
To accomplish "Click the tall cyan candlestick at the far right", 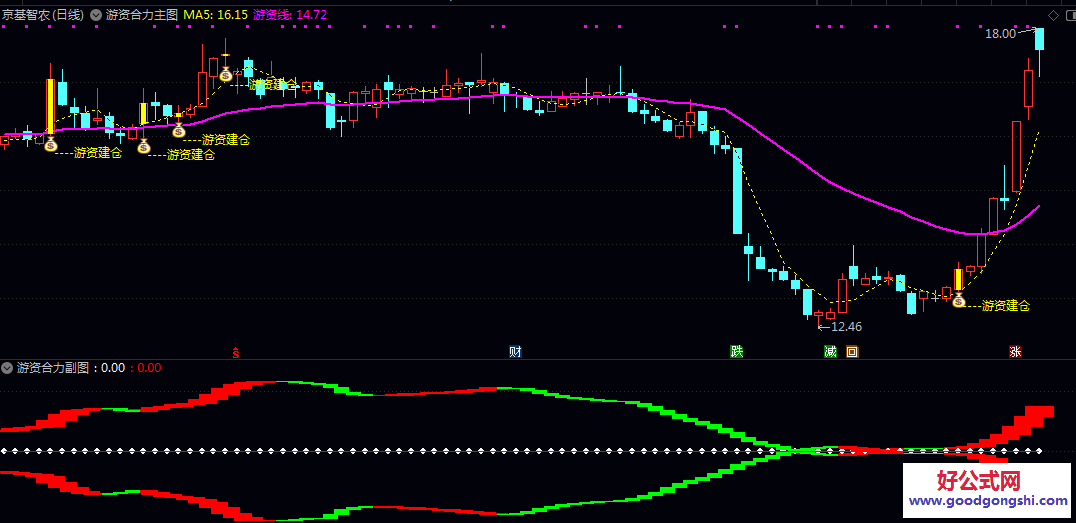I will [1040, 40].
